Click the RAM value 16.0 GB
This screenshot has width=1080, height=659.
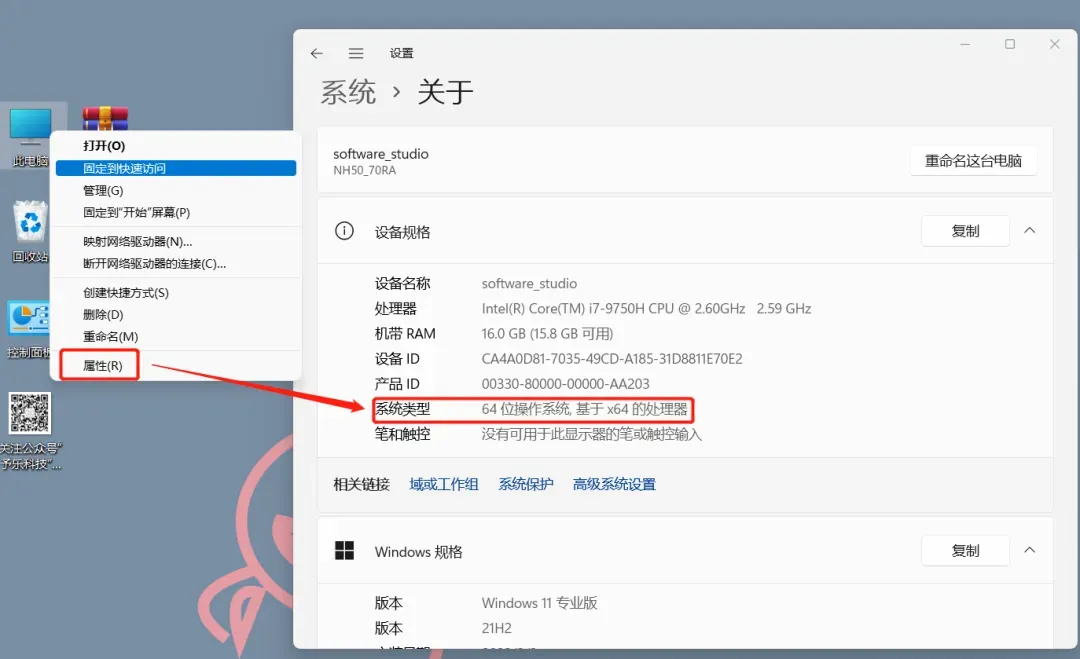coord(547,333)
